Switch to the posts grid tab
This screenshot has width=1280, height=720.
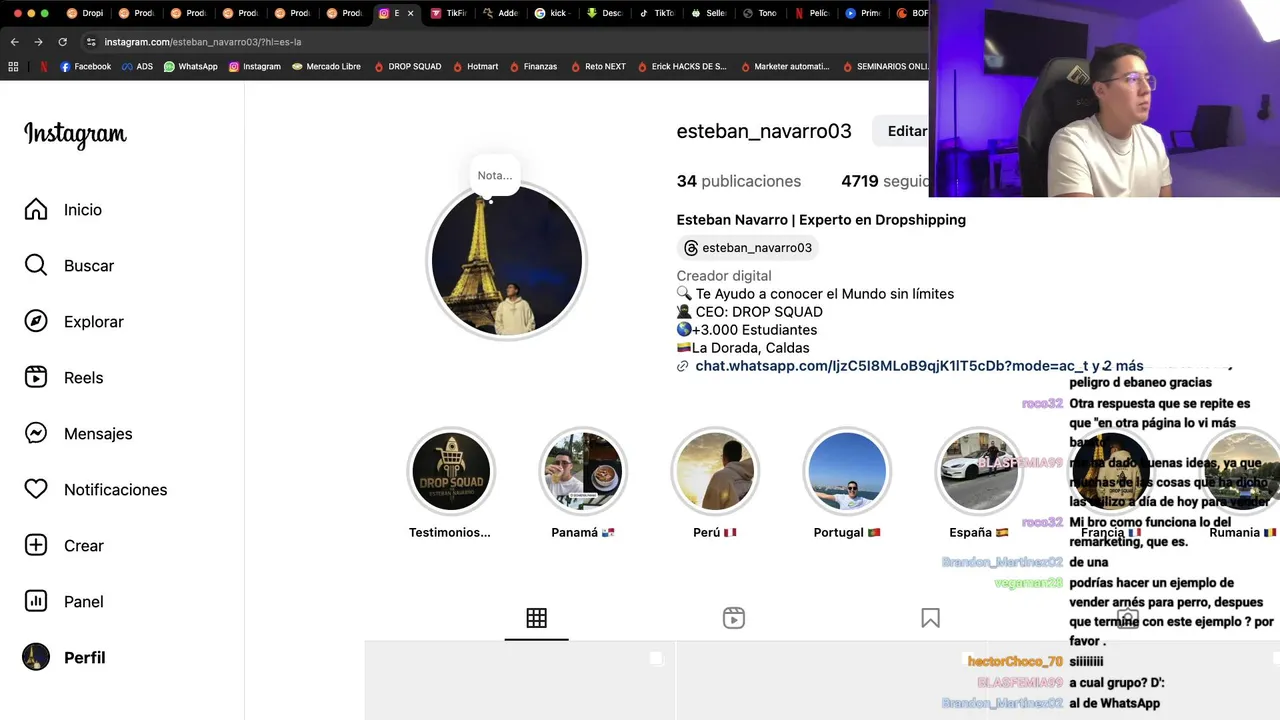coord(536,618)
